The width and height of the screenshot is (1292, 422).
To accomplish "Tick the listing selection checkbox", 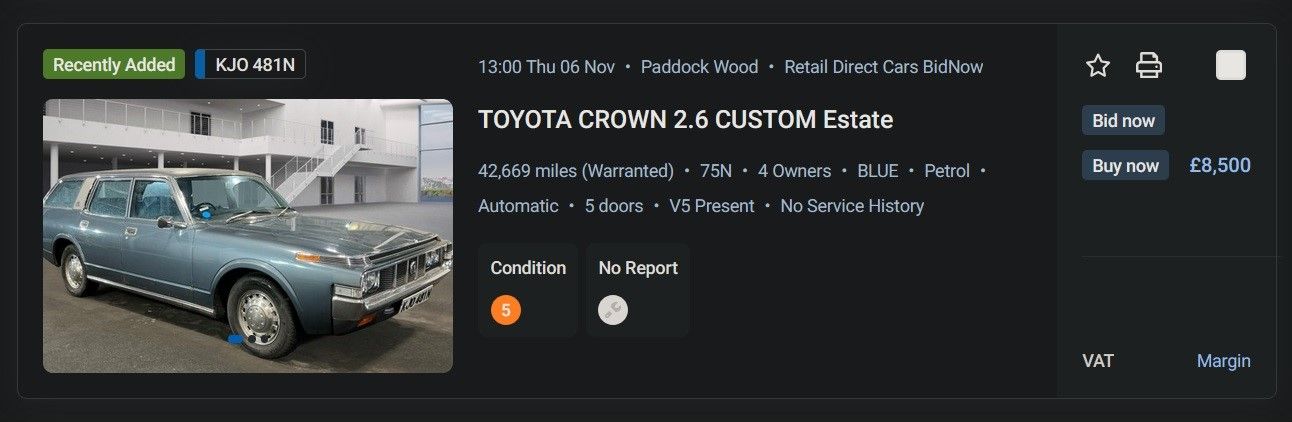I will point(1230,66).
